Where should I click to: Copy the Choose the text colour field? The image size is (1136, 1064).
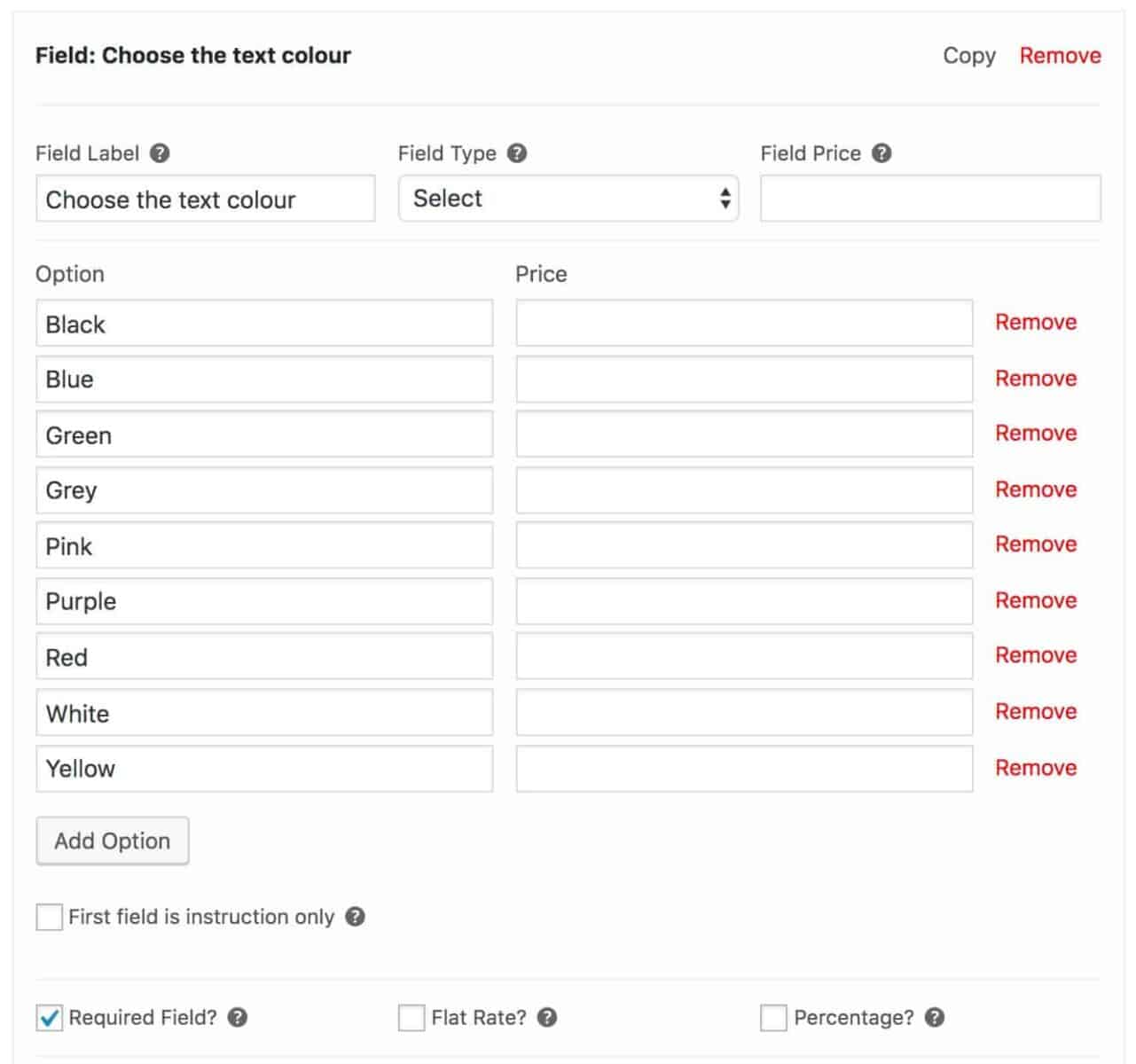coord(969,56)
